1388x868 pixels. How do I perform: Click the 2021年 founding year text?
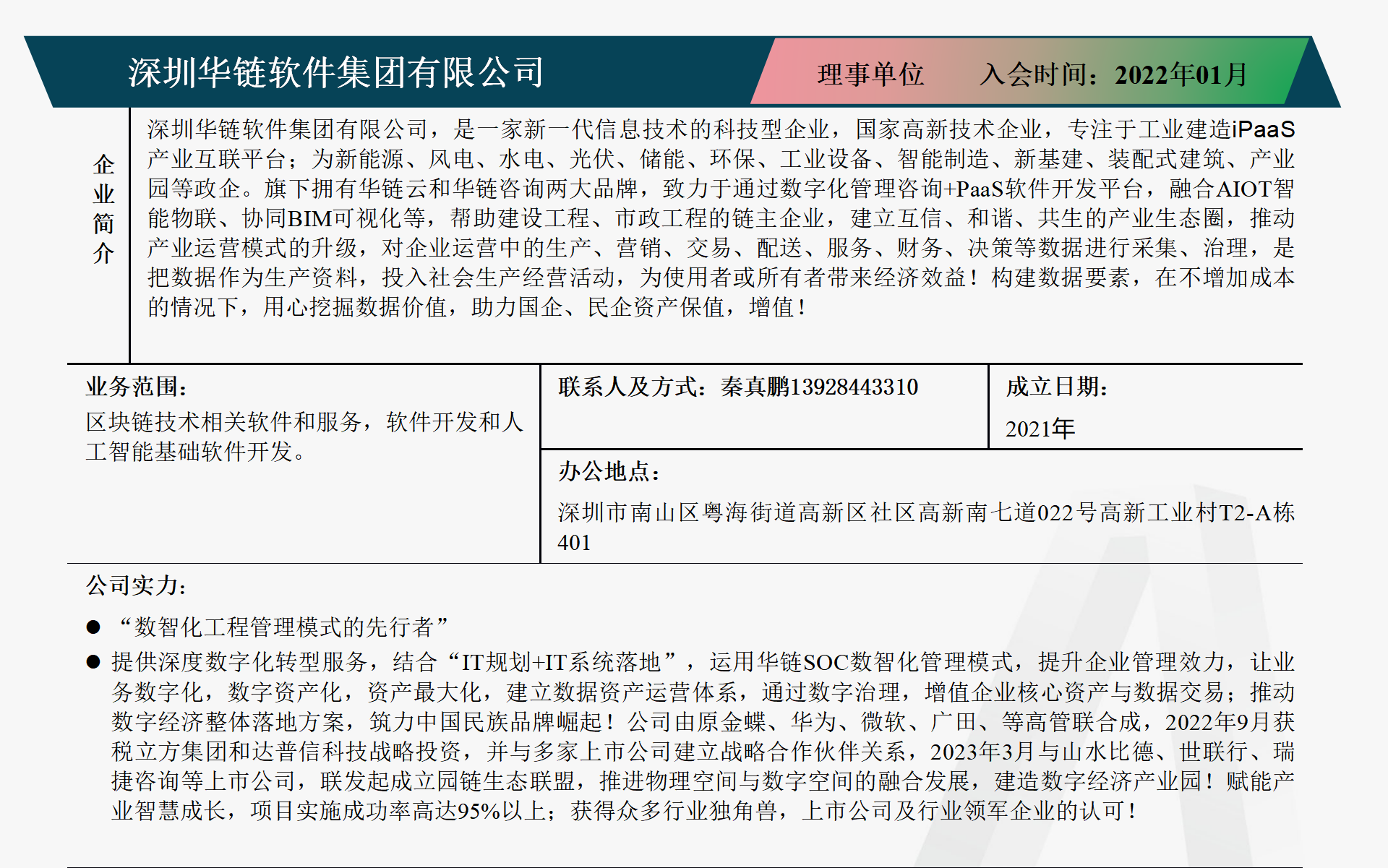pyautogui.click(x=1040, y=429)
